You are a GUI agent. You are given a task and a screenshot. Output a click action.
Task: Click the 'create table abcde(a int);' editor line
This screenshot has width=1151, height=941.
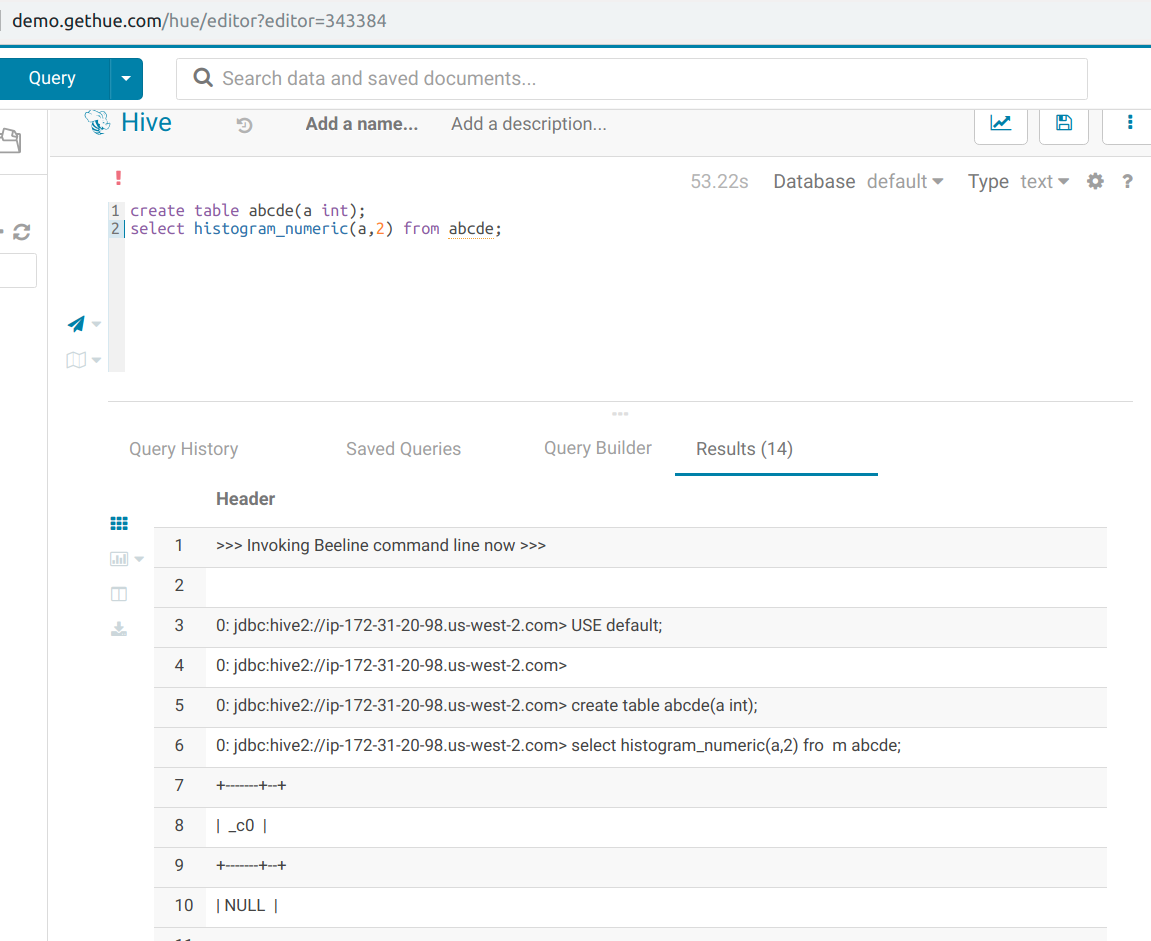[247, 211]
